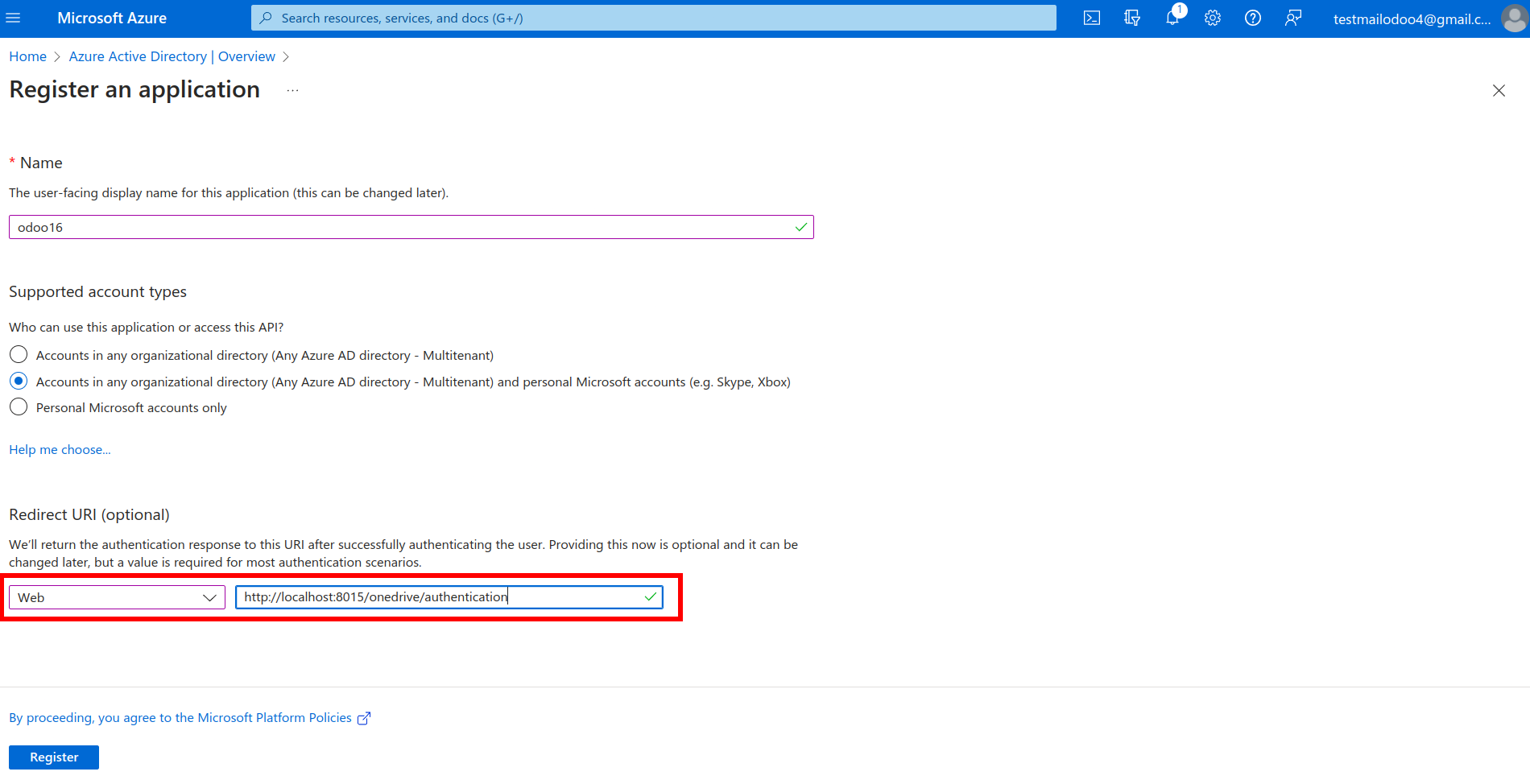The height and width of the screenshot is (784, 1530).
Task: Open the Microsoft Platform Policies link
Action: pyautogui.click(x=180, y=717)
